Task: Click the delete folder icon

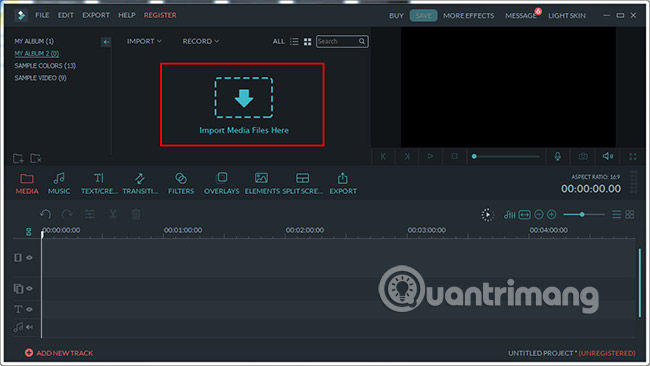Action: point(36,158)
